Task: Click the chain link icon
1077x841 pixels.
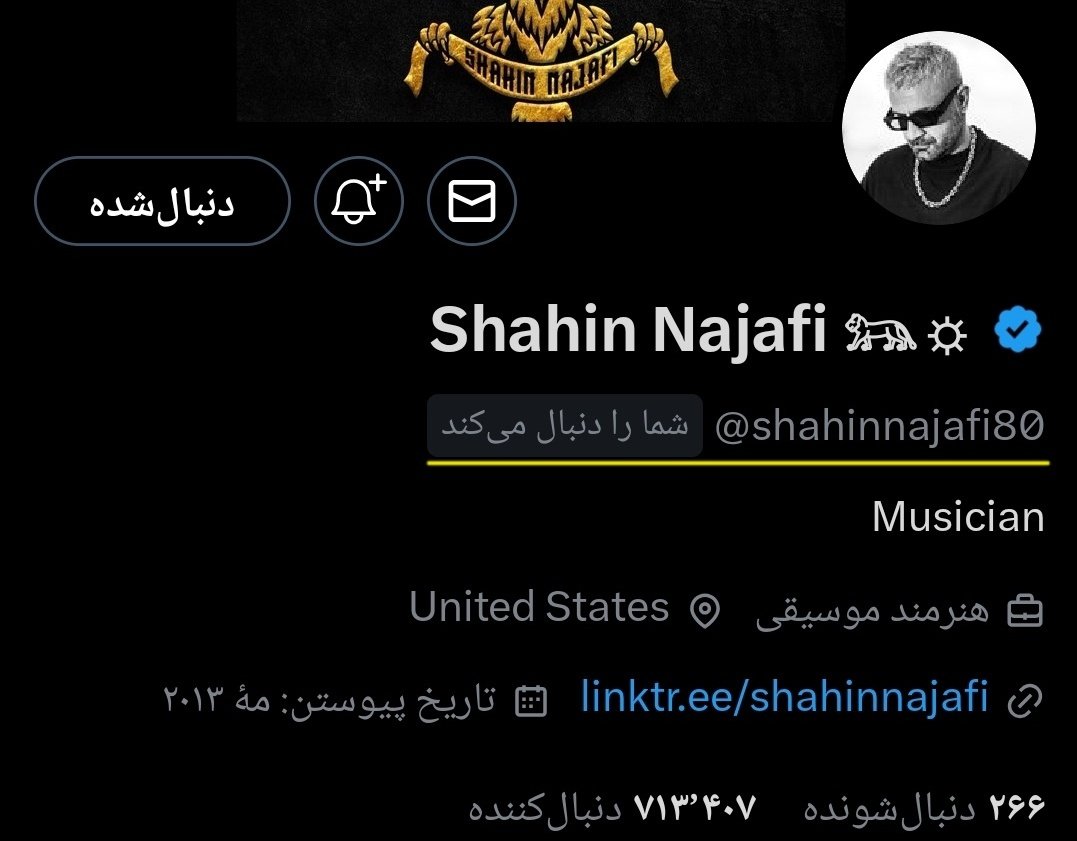Action: (1025, 701)
